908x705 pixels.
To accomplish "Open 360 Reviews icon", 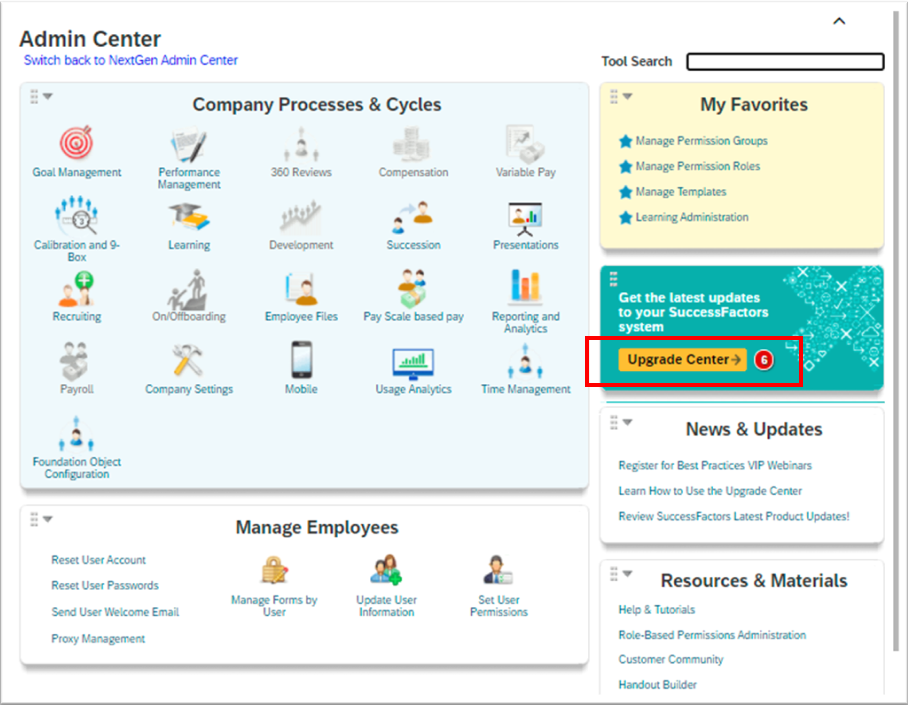I will 301,144.
